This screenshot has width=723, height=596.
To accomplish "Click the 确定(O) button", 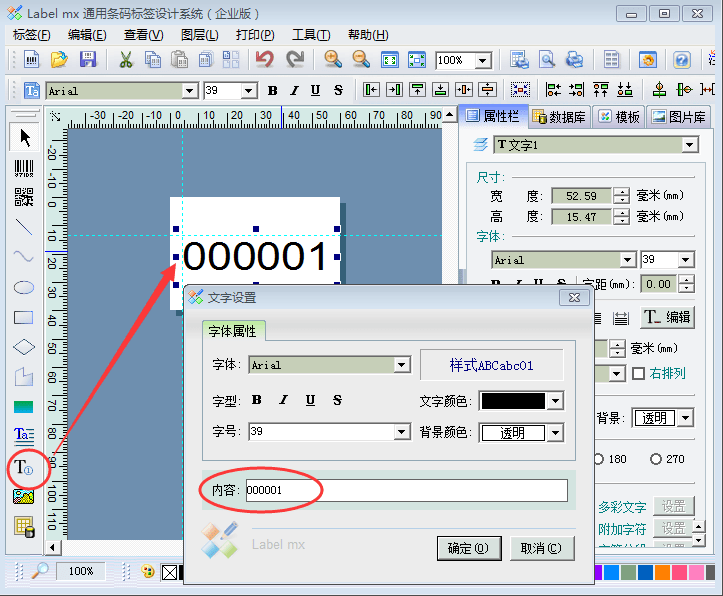I will tap(469, 548).
